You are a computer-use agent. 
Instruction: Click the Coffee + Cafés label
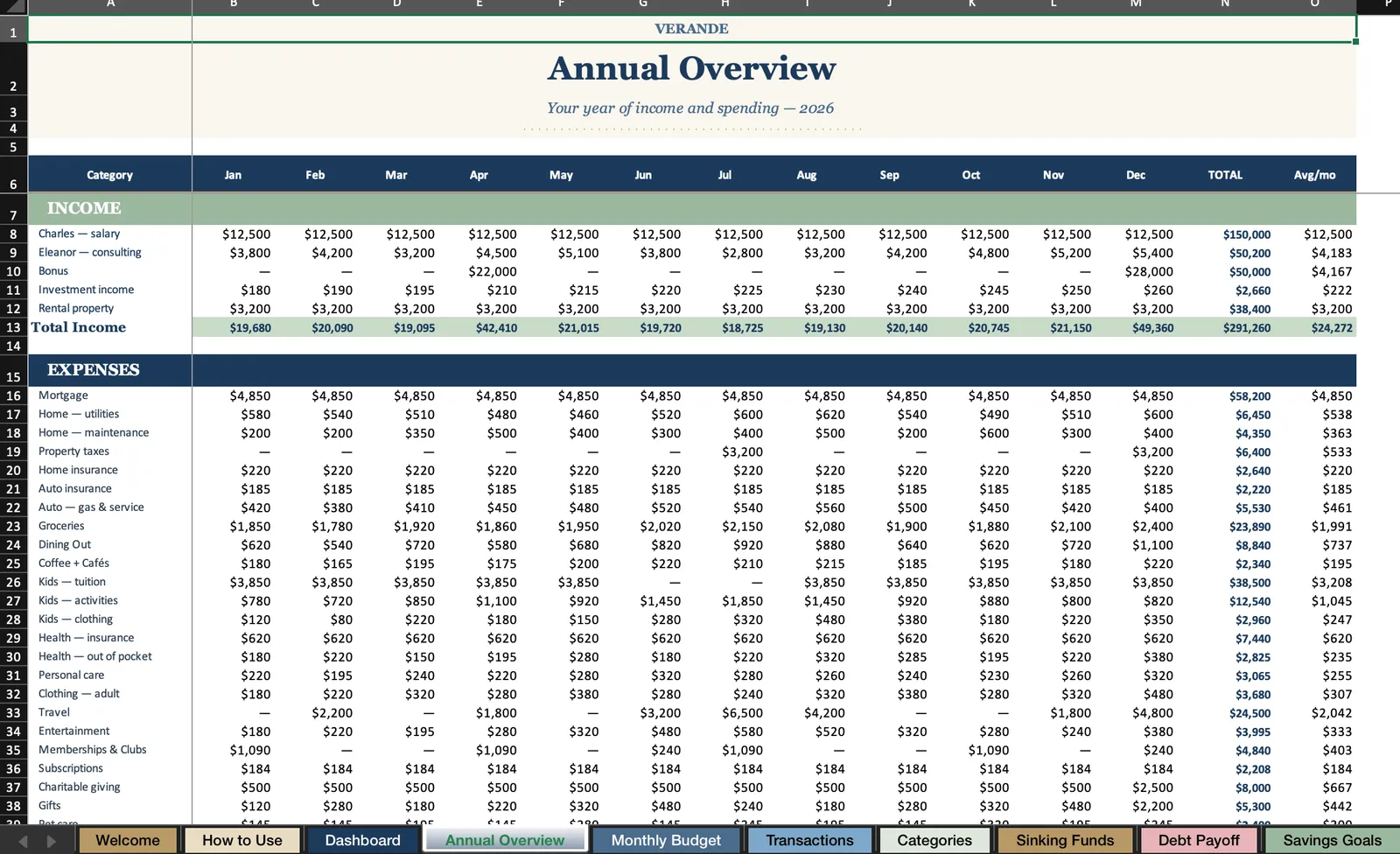coord(73,563)
